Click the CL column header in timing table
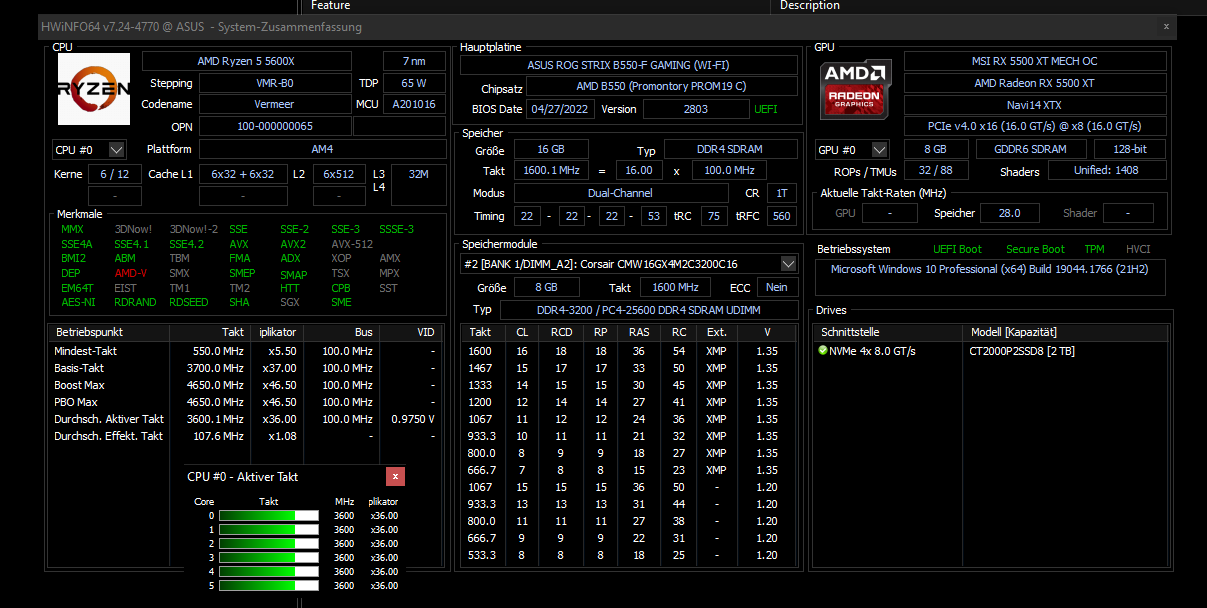 click(x=522, y=332)
